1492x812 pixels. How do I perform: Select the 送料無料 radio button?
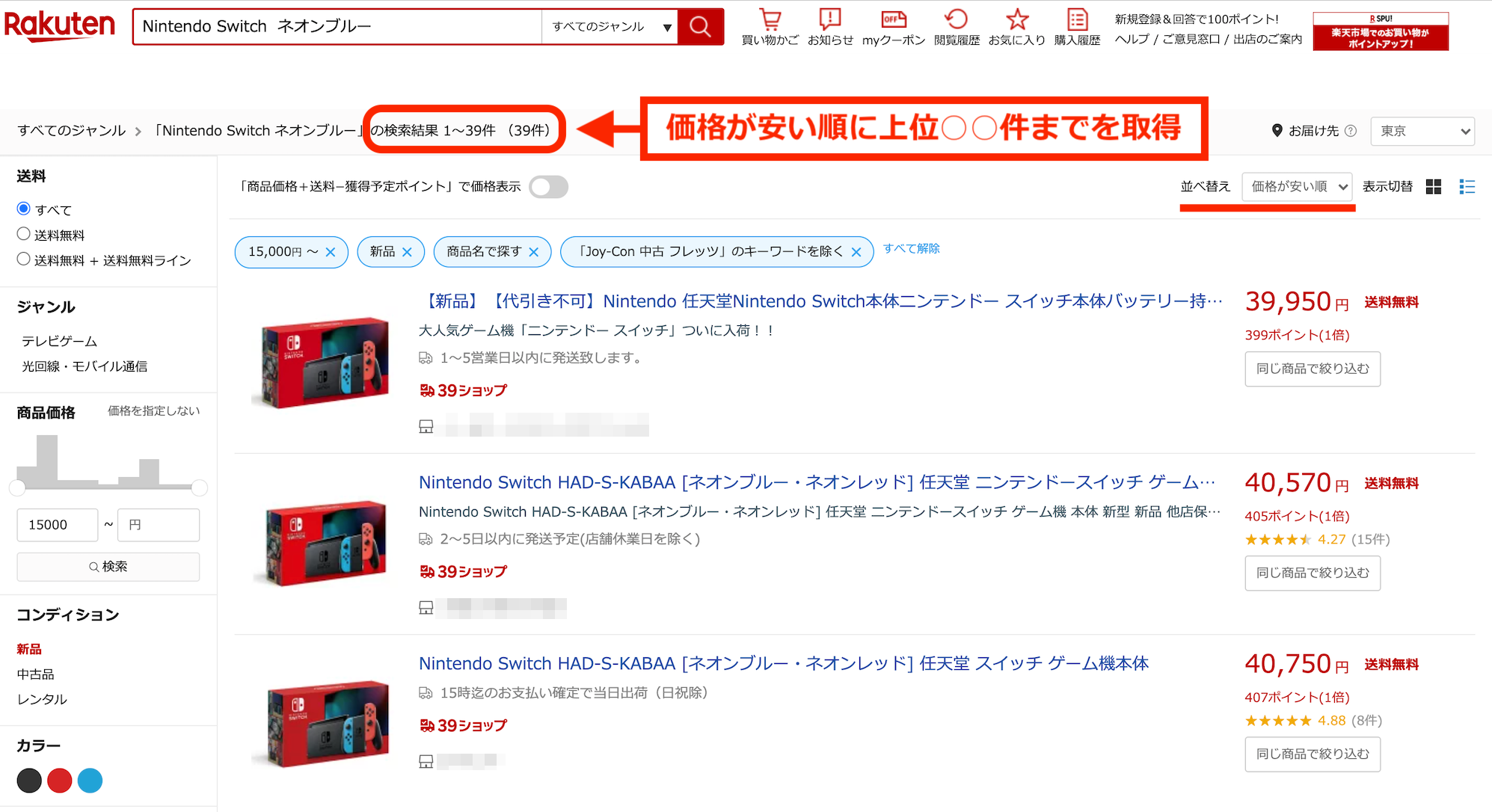pyautogui.click(x=24, y=234)
